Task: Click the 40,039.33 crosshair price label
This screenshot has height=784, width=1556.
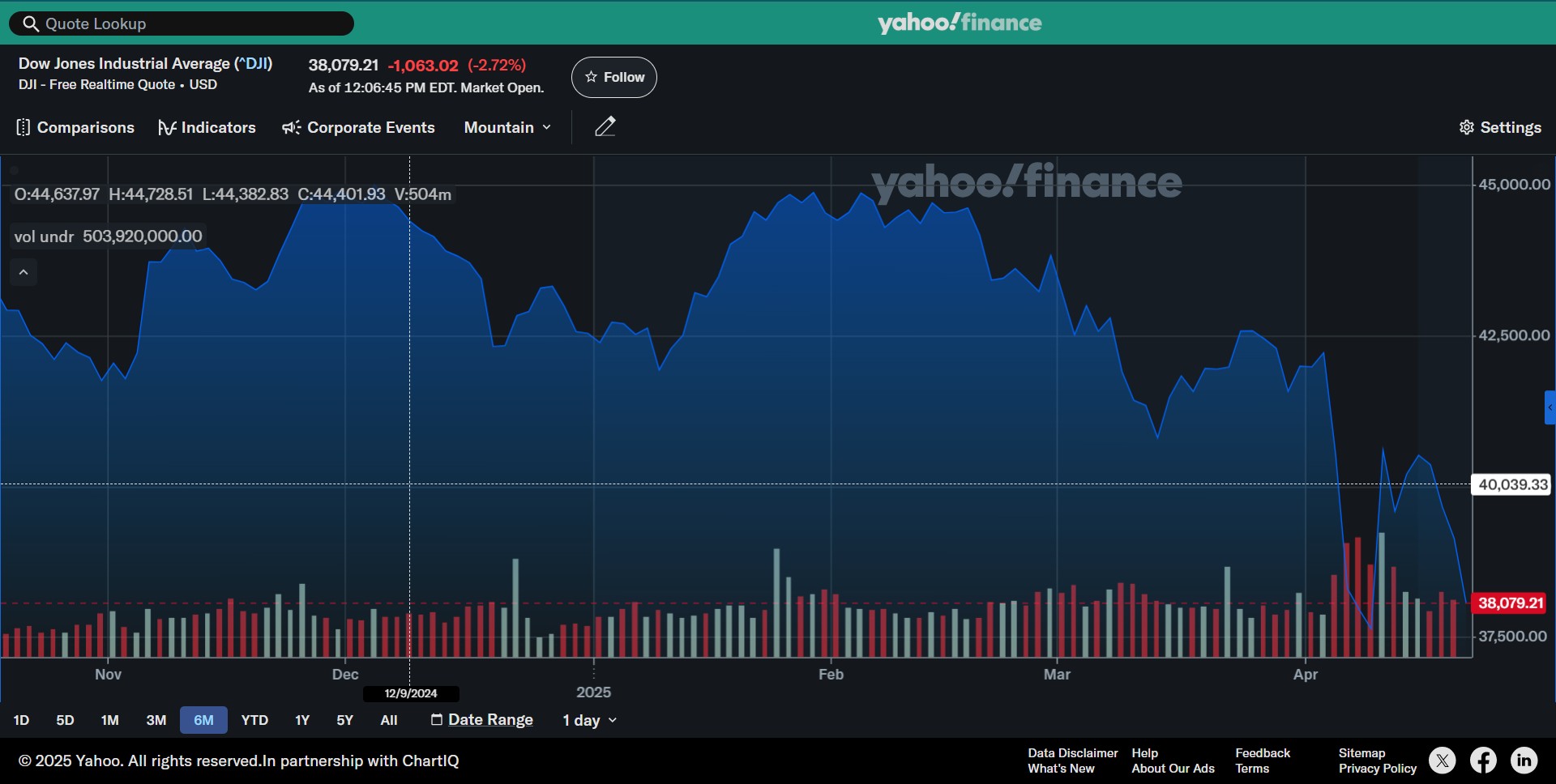Action: (1511, 484)
